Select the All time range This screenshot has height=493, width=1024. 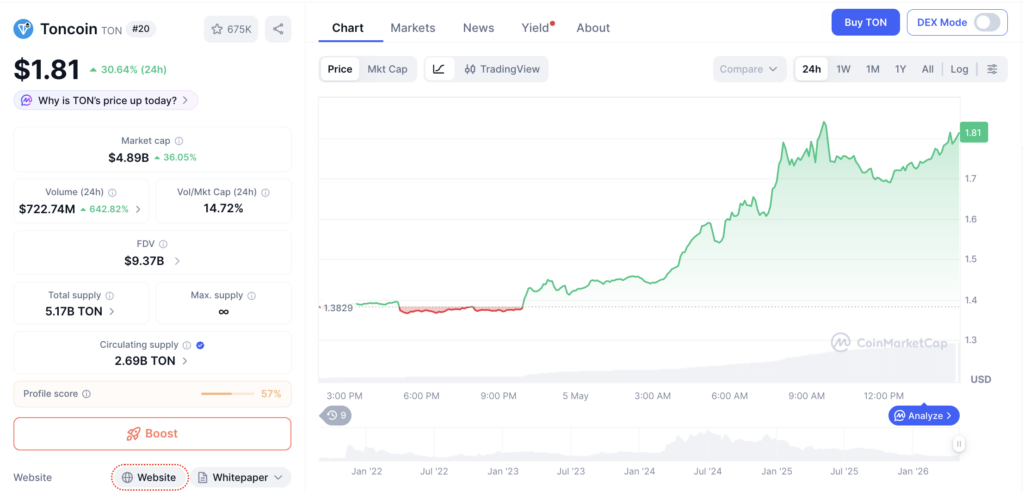pyautogui.click(x=927, y=69)
